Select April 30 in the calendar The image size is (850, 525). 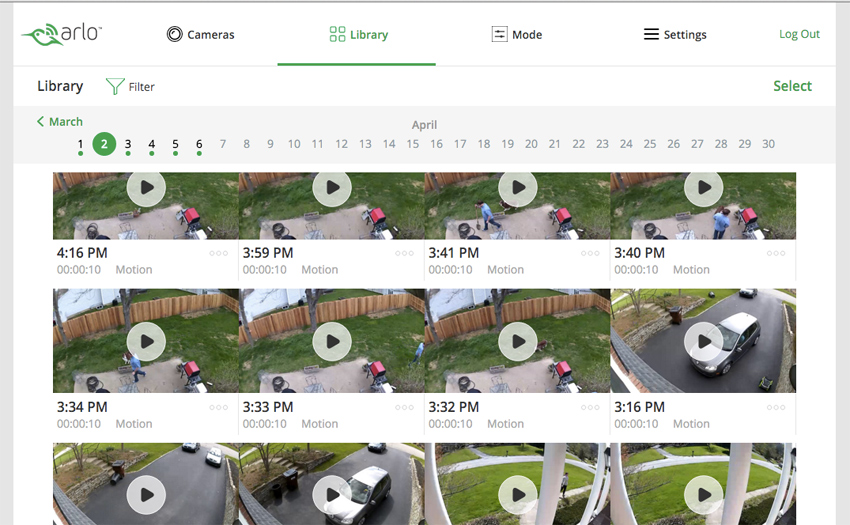point(768,144)
